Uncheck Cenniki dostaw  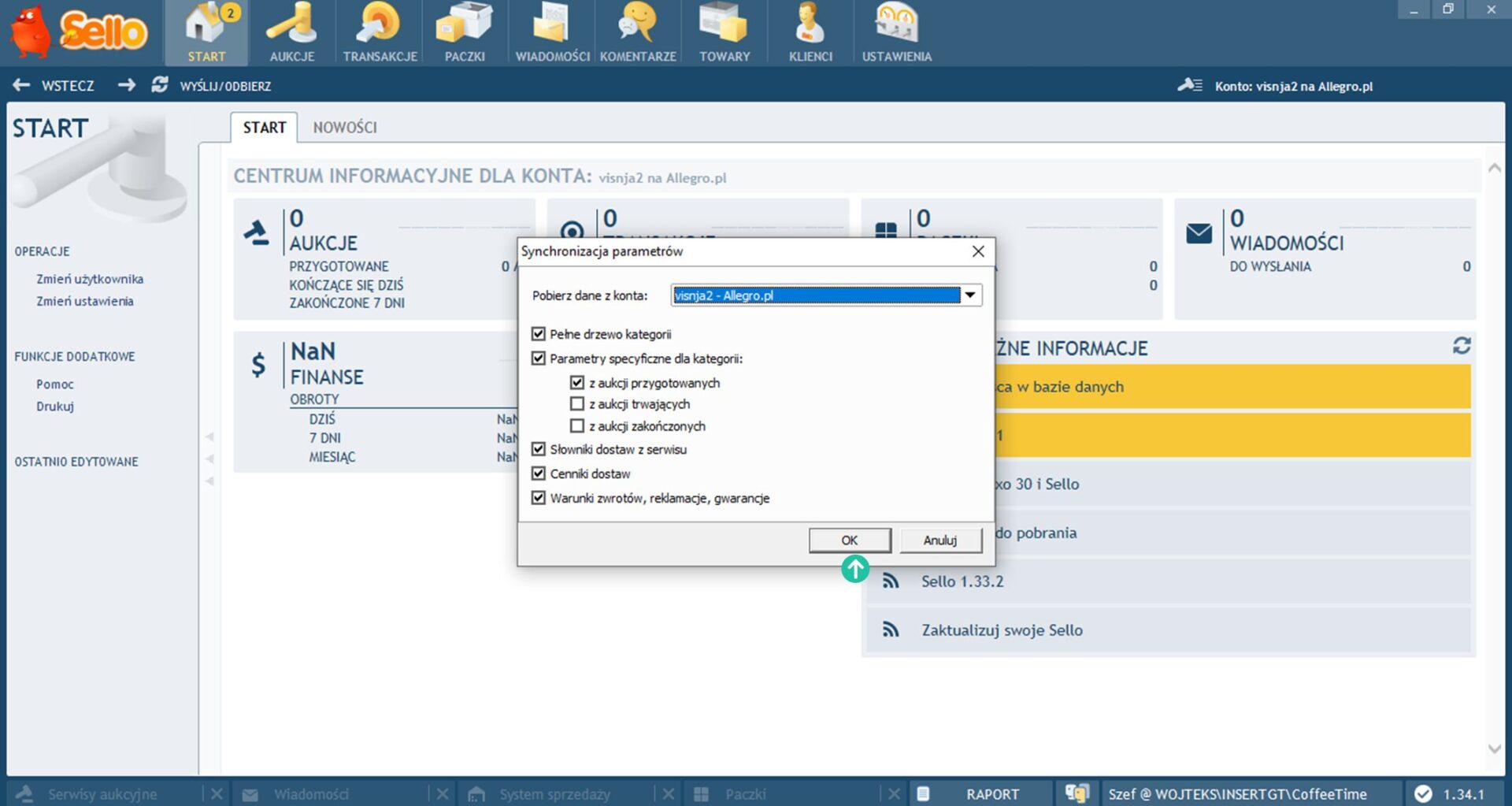(539, 474)
